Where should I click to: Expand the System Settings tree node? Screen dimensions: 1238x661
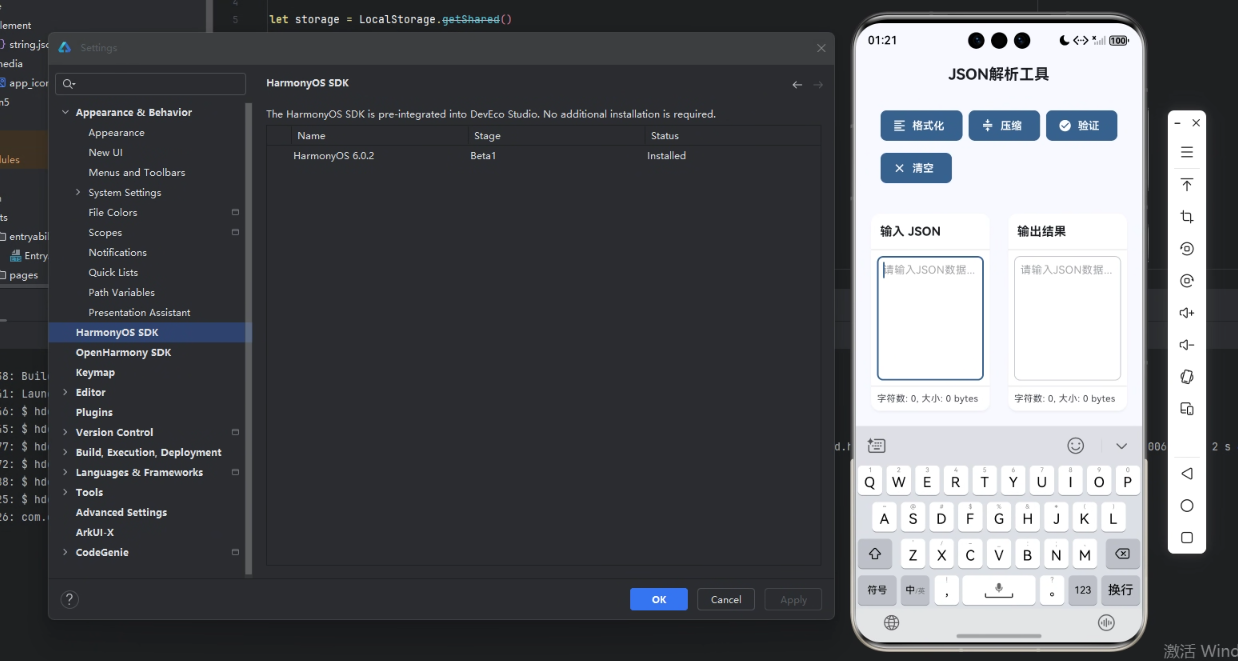click(x=79, y=192)
